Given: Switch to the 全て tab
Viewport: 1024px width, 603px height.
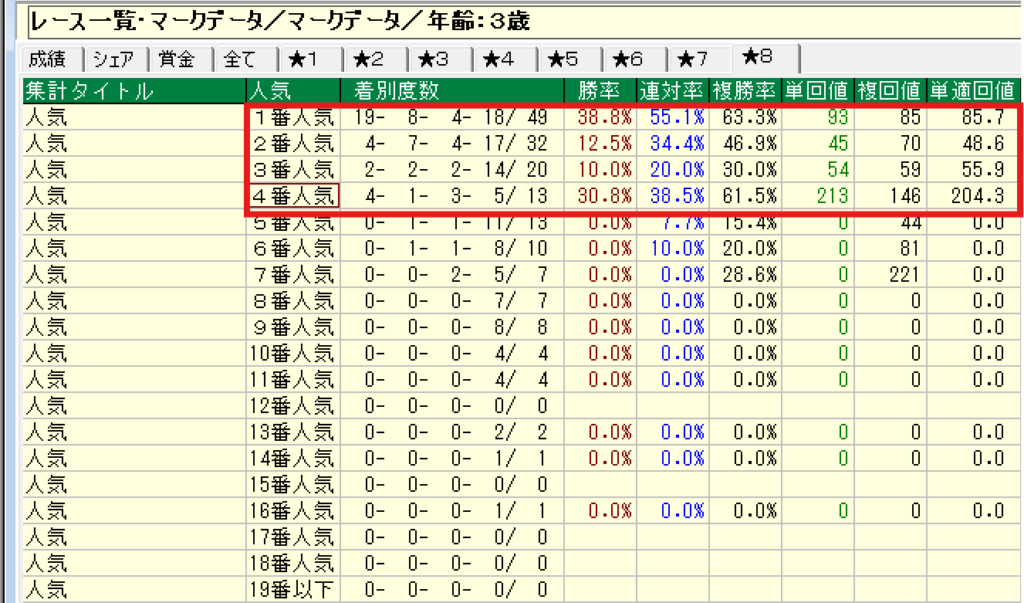Looking at the screenshot, I should pos(240,60).
